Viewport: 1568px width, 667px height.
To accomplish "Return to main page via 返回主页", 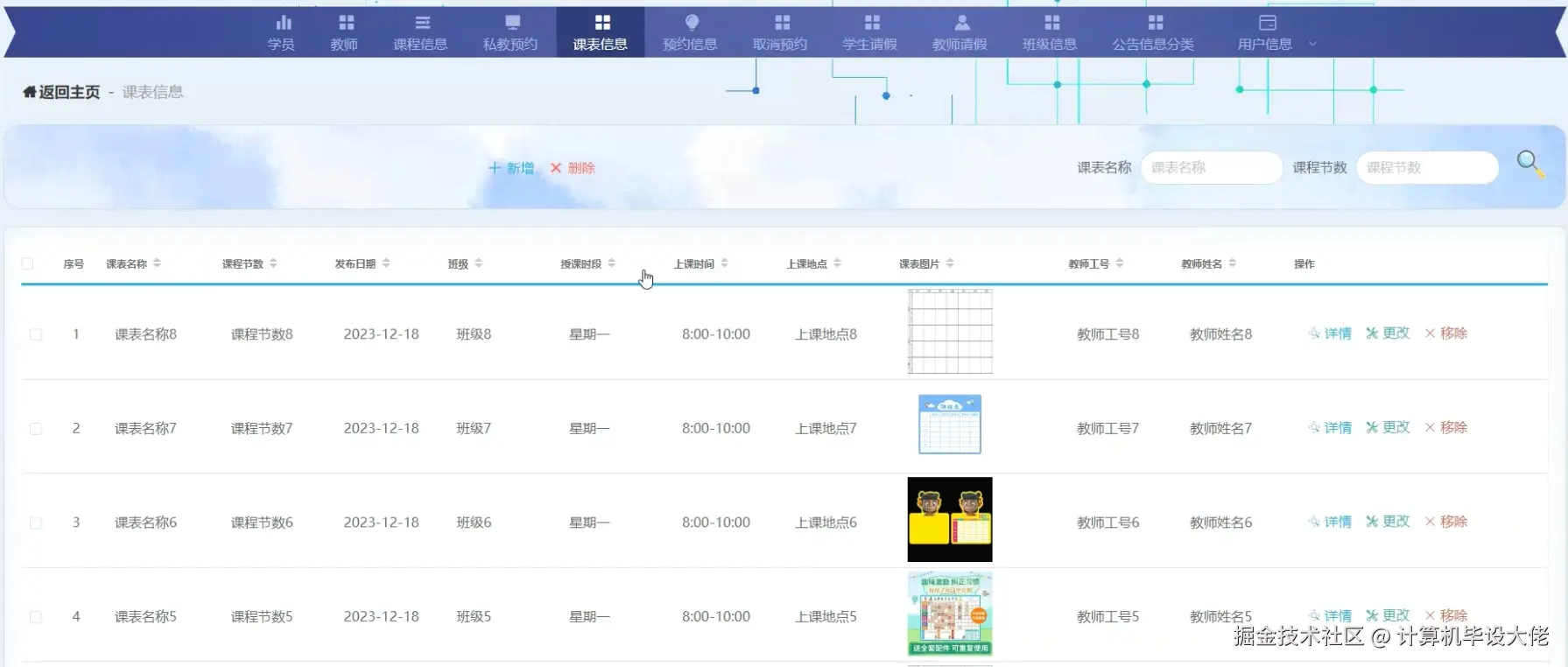I will (x=69, y=92).
